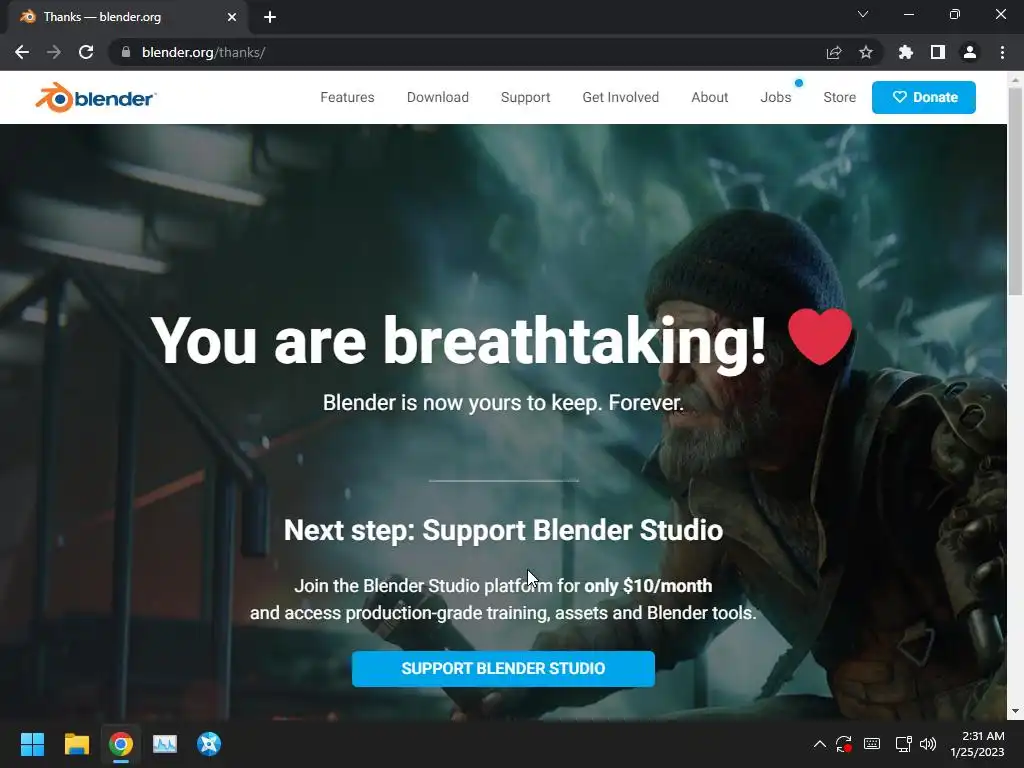Click the scrollbar down arrow
This screenshot has height=768, width=1024.
pyautogui.click(x=1016, y=711)
